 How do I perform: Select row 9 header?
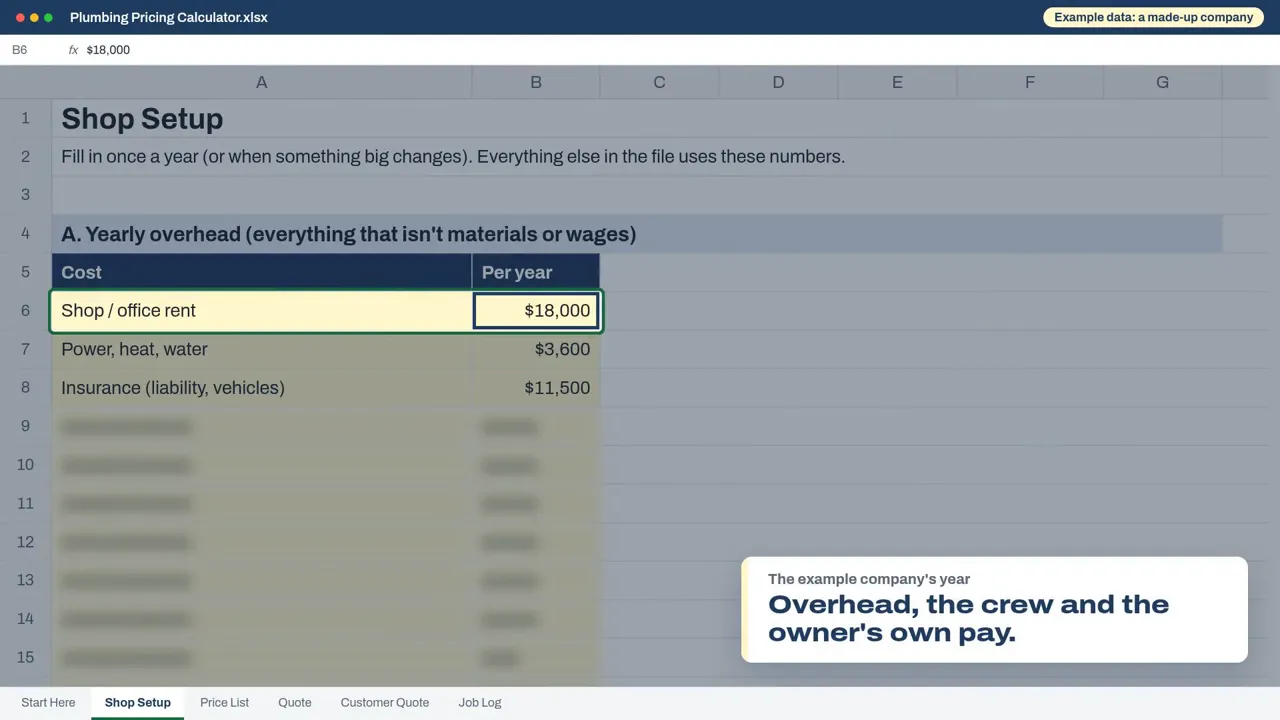26,426
